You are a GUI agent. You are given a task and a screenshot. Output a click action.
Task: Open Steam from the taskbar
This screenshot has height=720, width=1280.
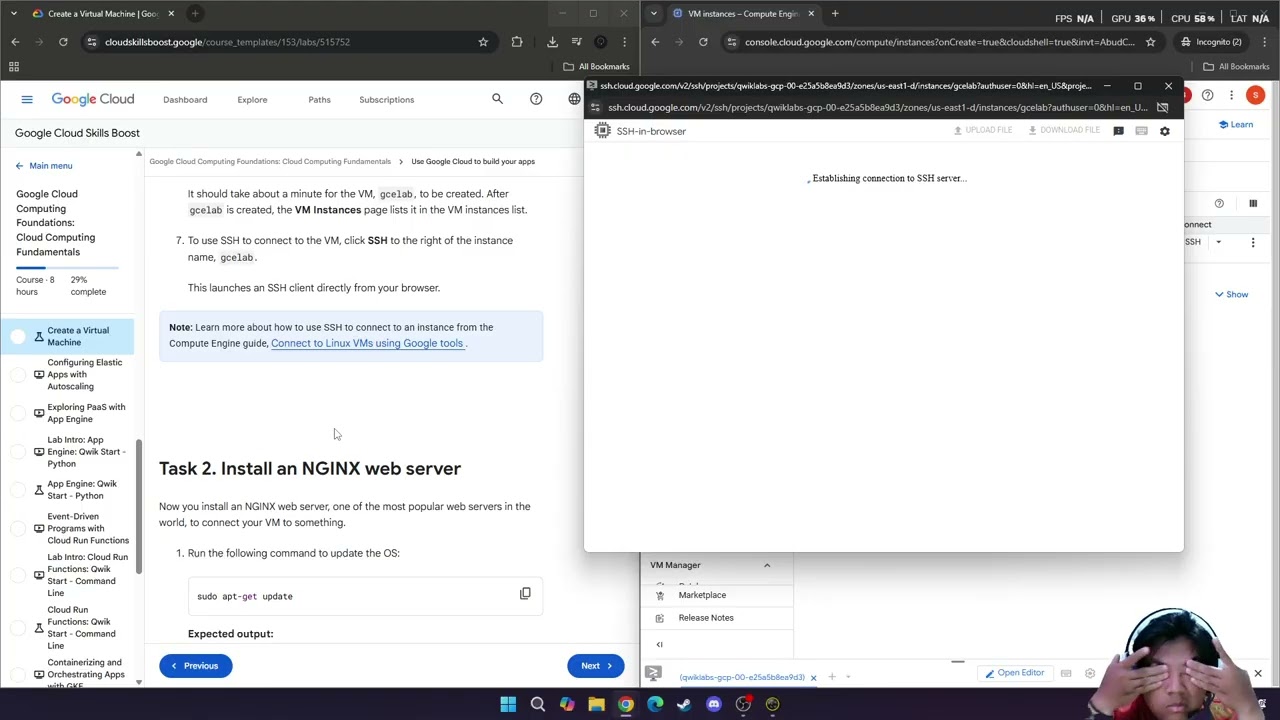pos(684,704)
